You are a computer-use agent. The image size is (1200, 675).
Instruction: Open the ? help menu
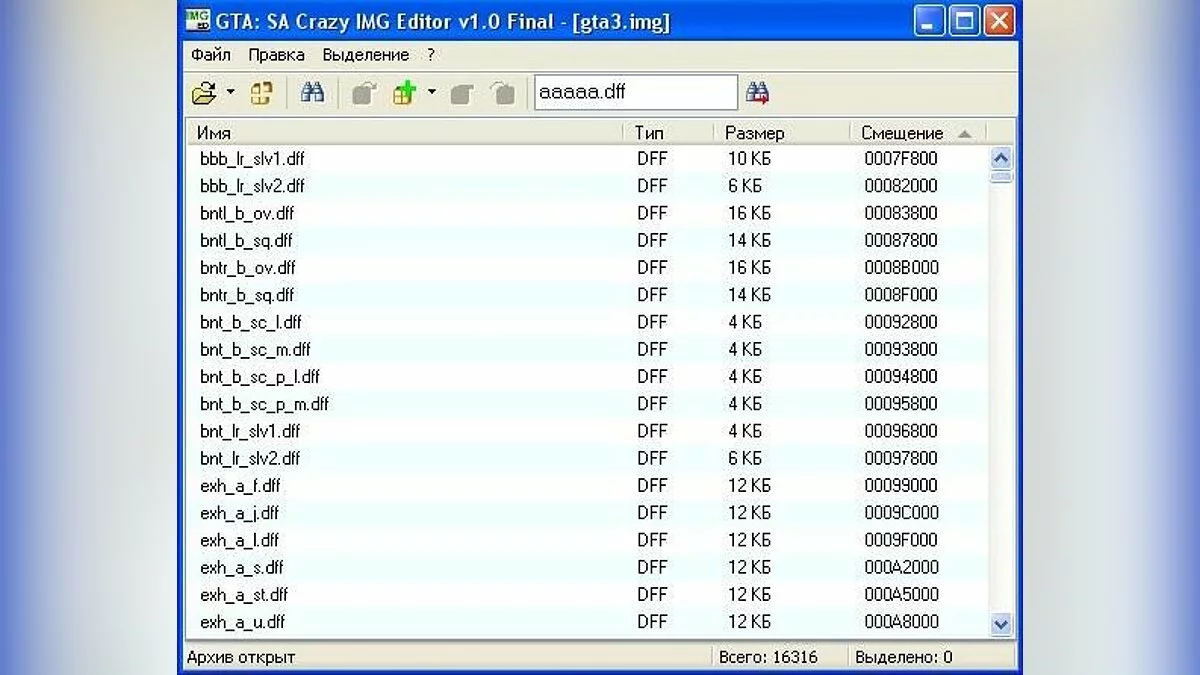[431, 54]
